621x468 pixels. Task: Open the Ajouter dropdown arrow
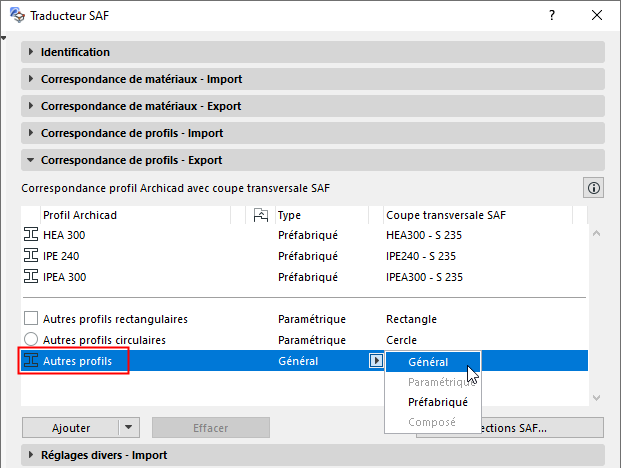click(x=129, y=428)
